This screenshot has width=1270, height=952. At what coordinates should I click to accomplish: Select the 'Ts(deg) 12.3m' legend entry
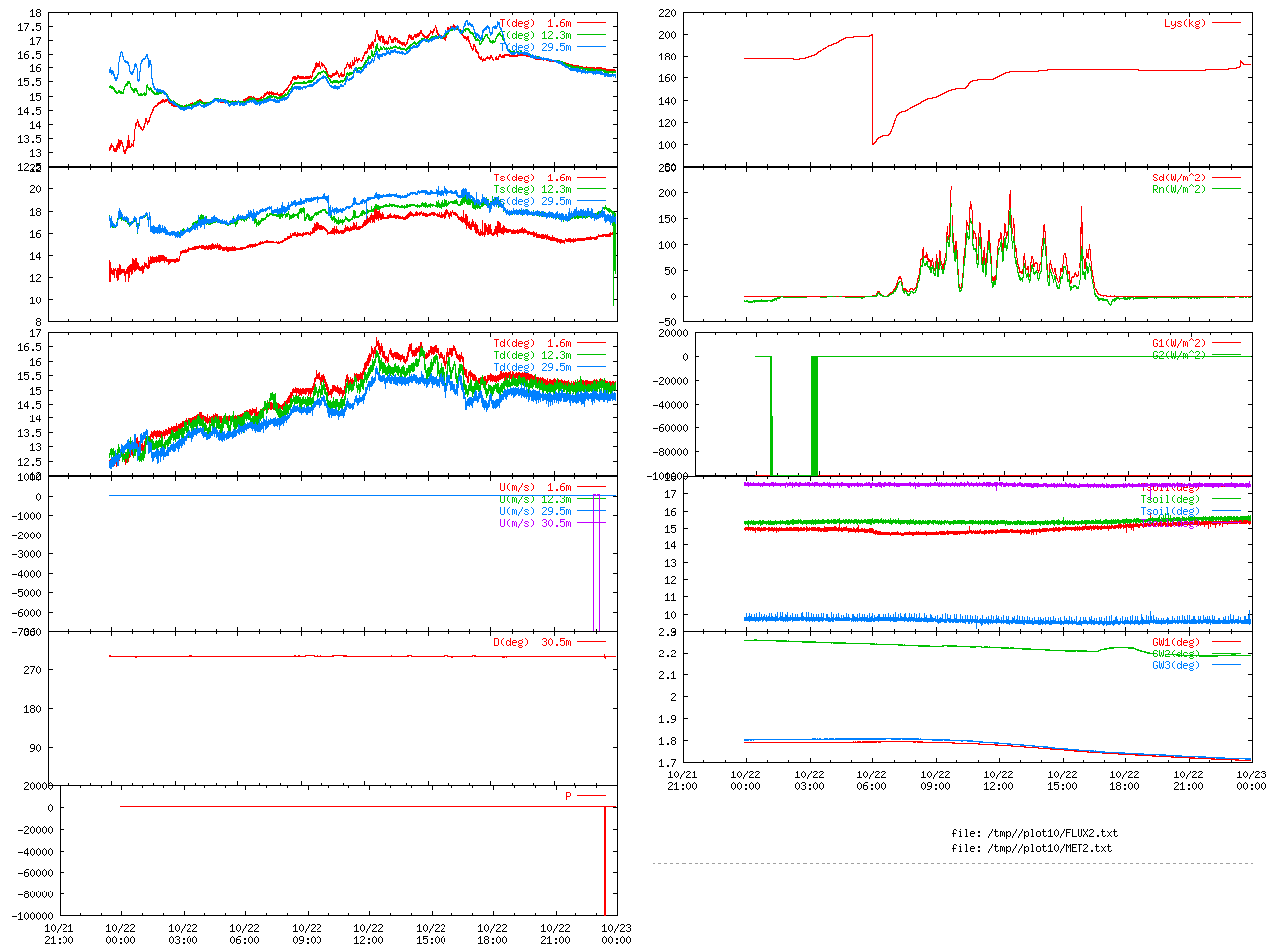pyautogui.click(x=532, y=189)
